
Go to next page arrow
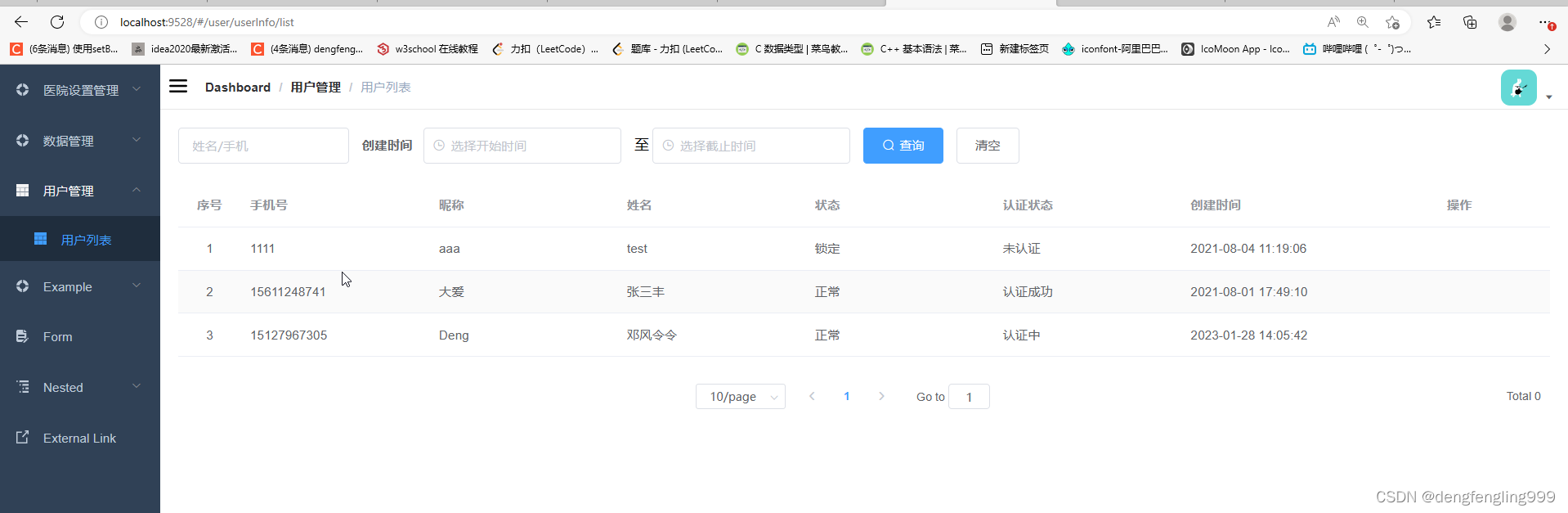(881, 396)
